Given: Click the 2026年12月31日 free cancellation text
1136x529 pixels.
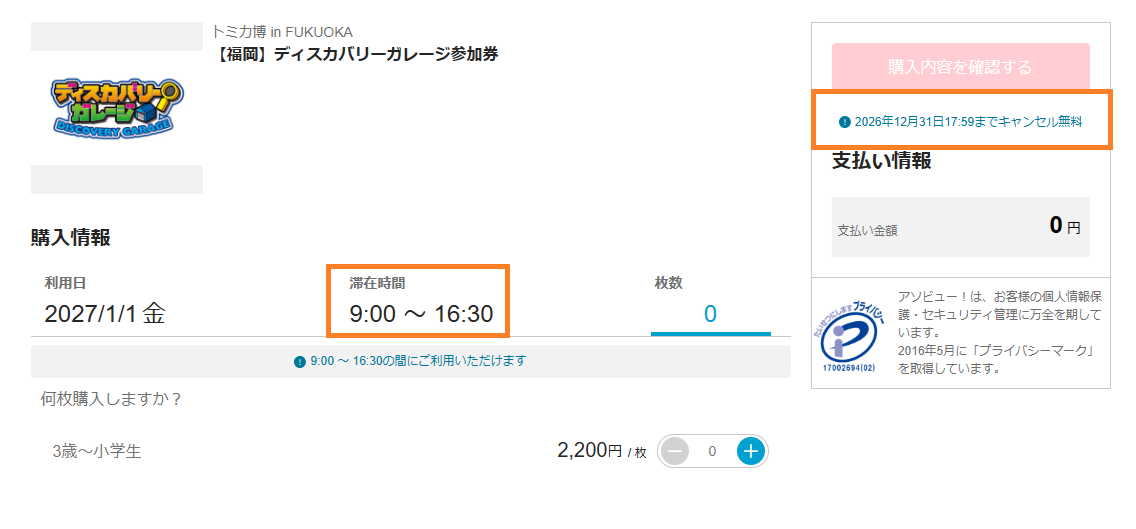Looking at the screenshot, I should point(968,122).
